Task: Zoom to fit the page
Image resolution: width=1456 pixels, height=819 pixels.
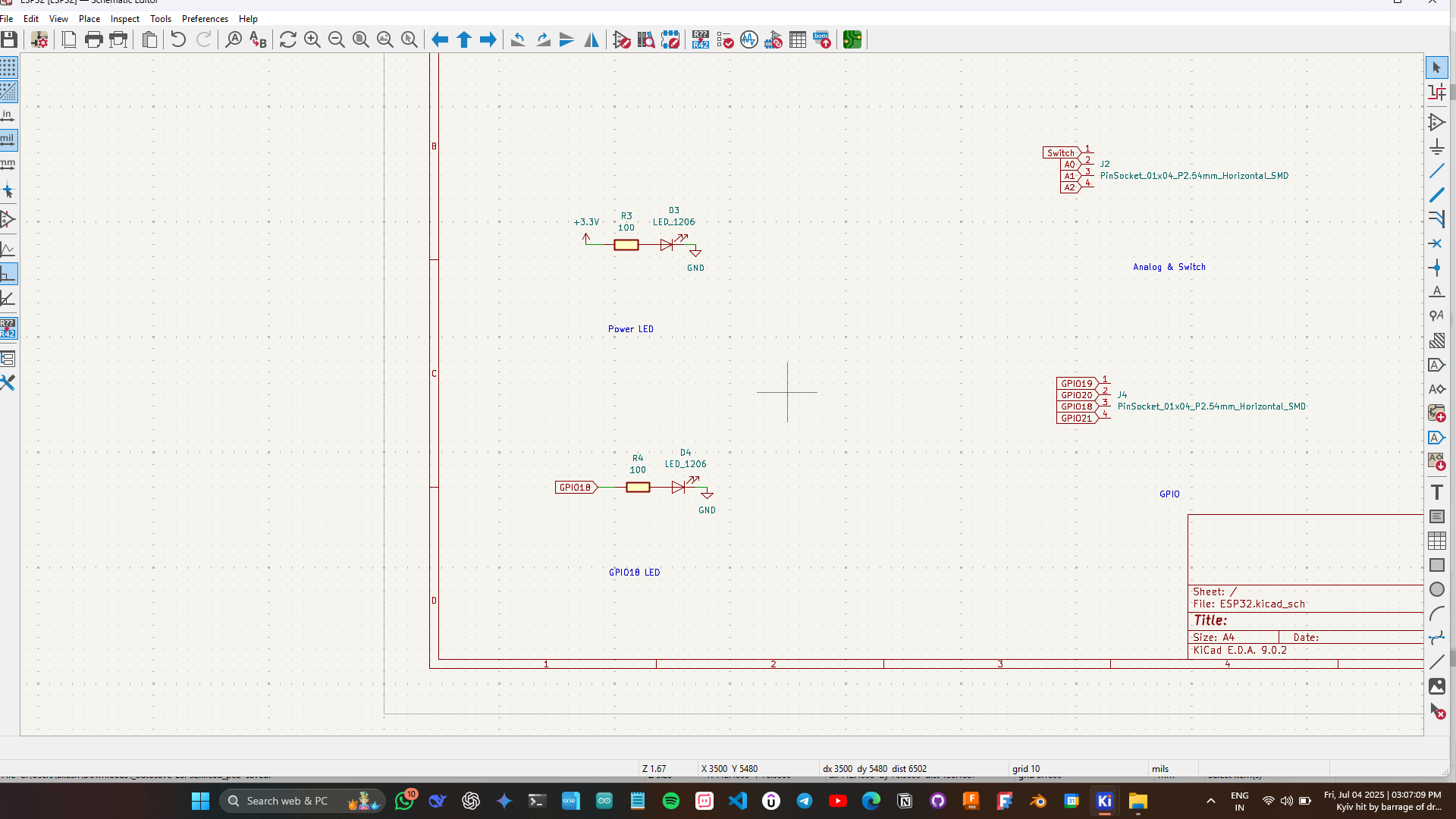Action: pos(360,39)
